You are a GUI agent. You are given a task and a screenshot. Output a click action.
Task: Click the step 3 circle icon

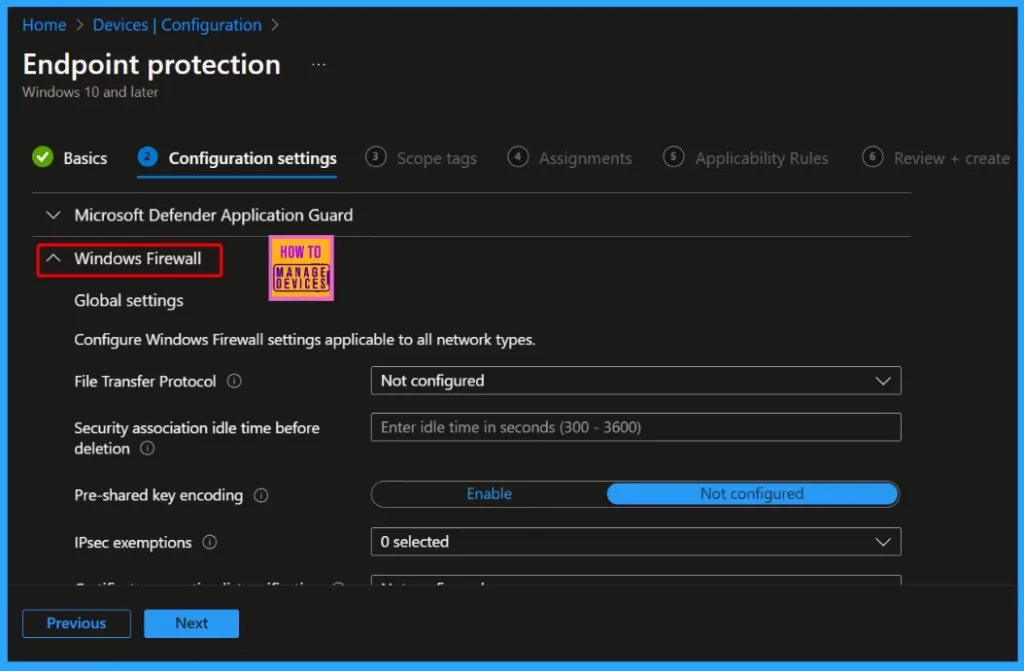(376, 157)
